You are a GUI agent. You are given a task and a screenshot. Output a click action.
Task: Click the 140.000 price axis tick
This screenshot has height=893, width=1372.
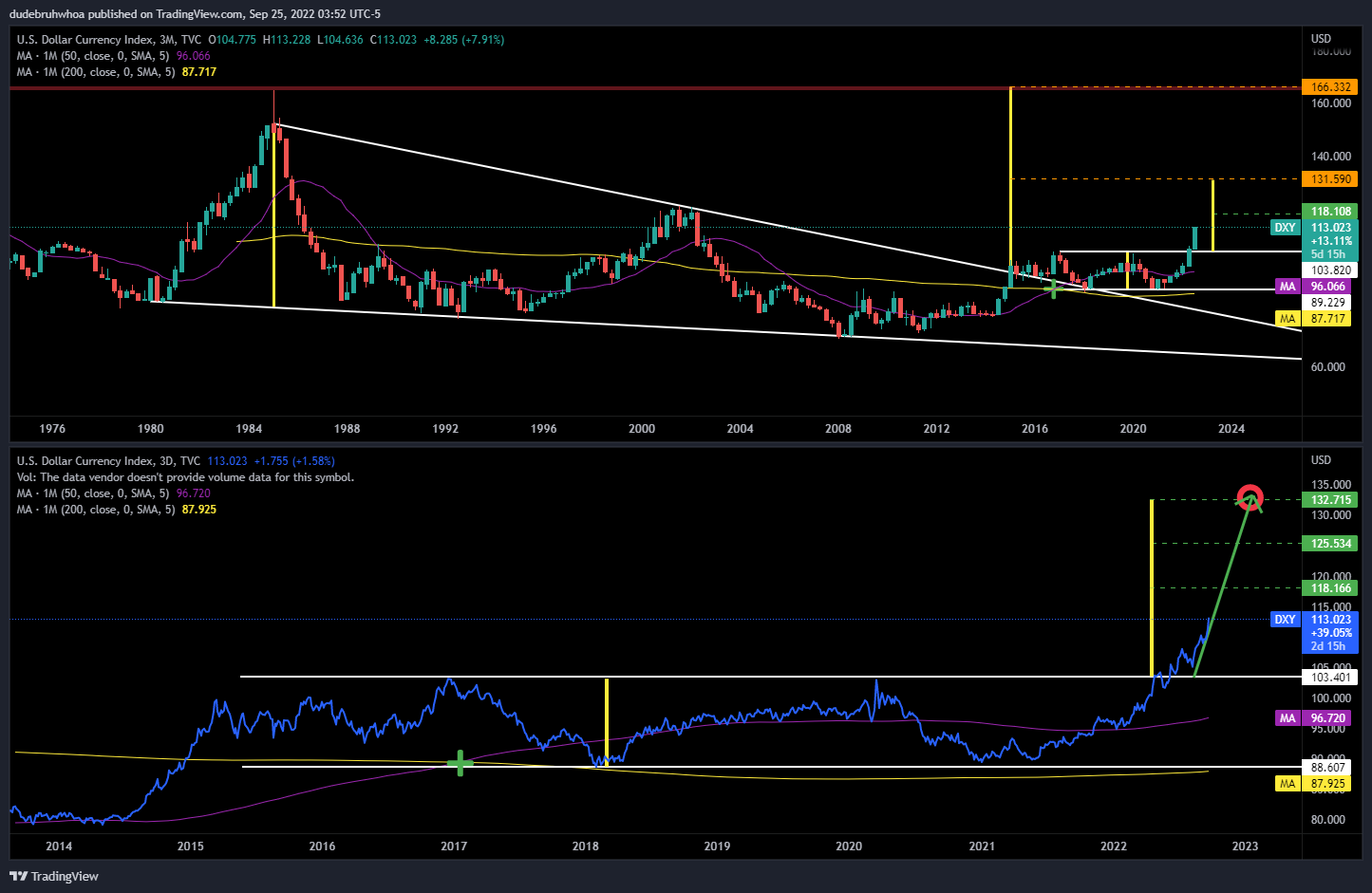tap(1330, 157)
